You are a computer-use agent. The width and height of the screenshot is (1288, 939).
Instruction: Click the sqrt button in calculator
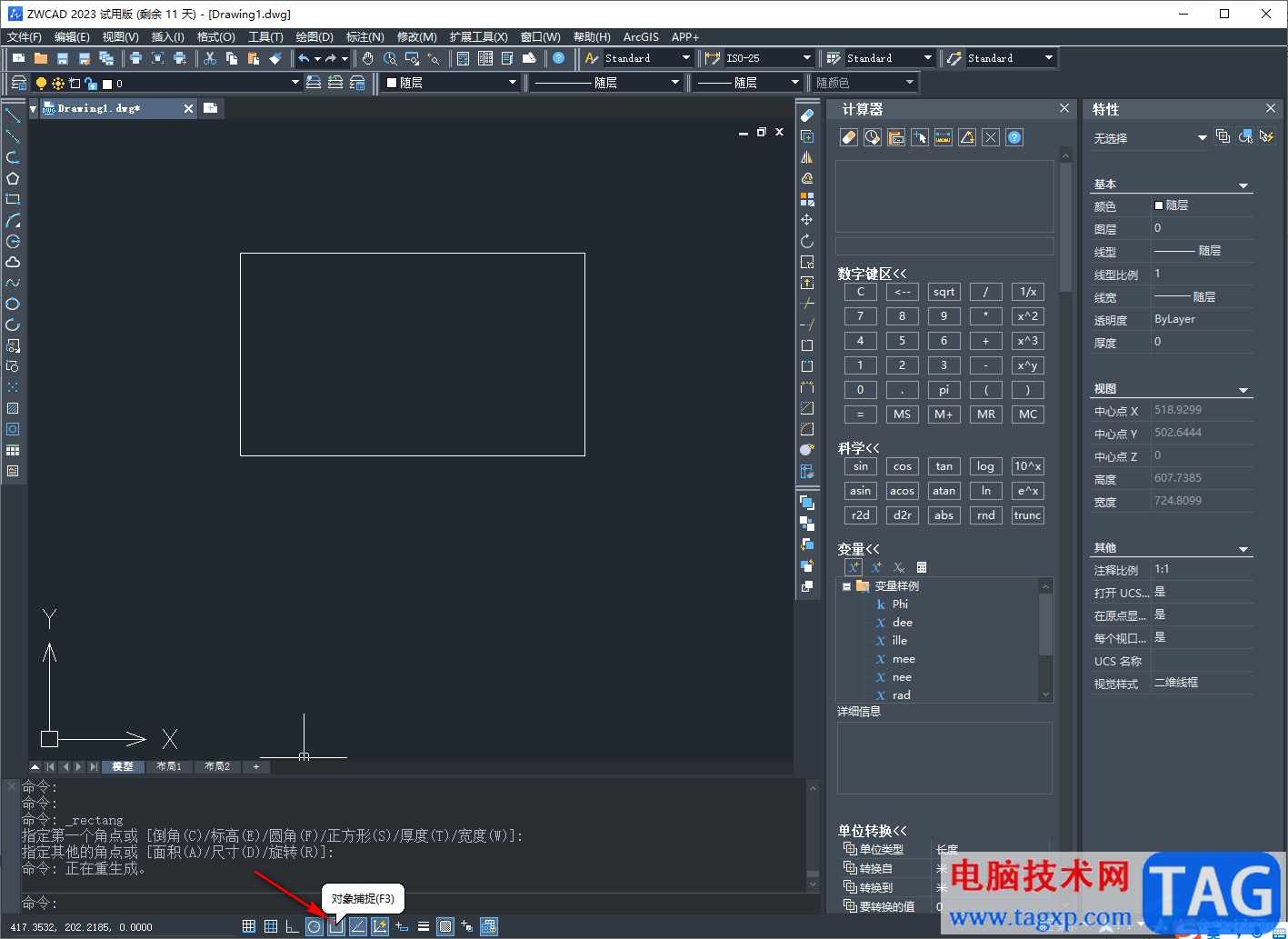944,292
